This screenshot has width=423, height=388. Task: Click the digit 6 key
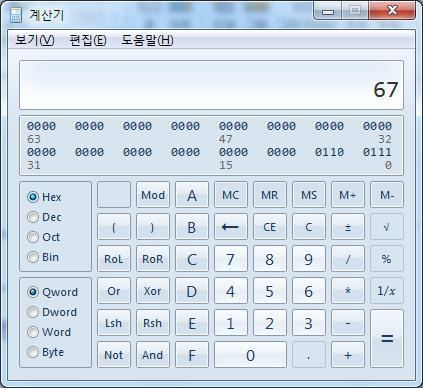click(x=309, y=291)
